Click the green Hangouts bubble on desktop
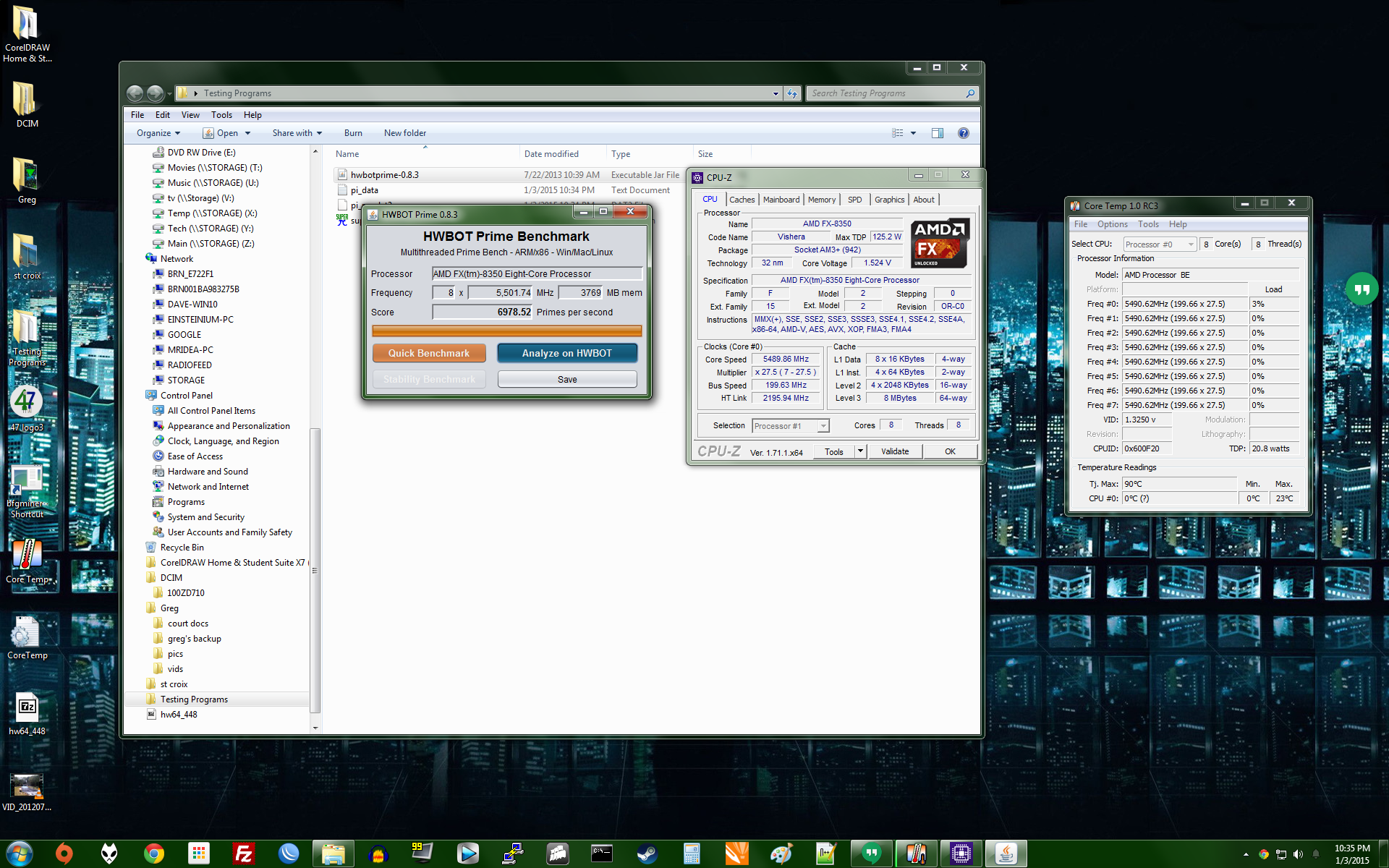The image size is (1389, 868). pos(1362,289)
